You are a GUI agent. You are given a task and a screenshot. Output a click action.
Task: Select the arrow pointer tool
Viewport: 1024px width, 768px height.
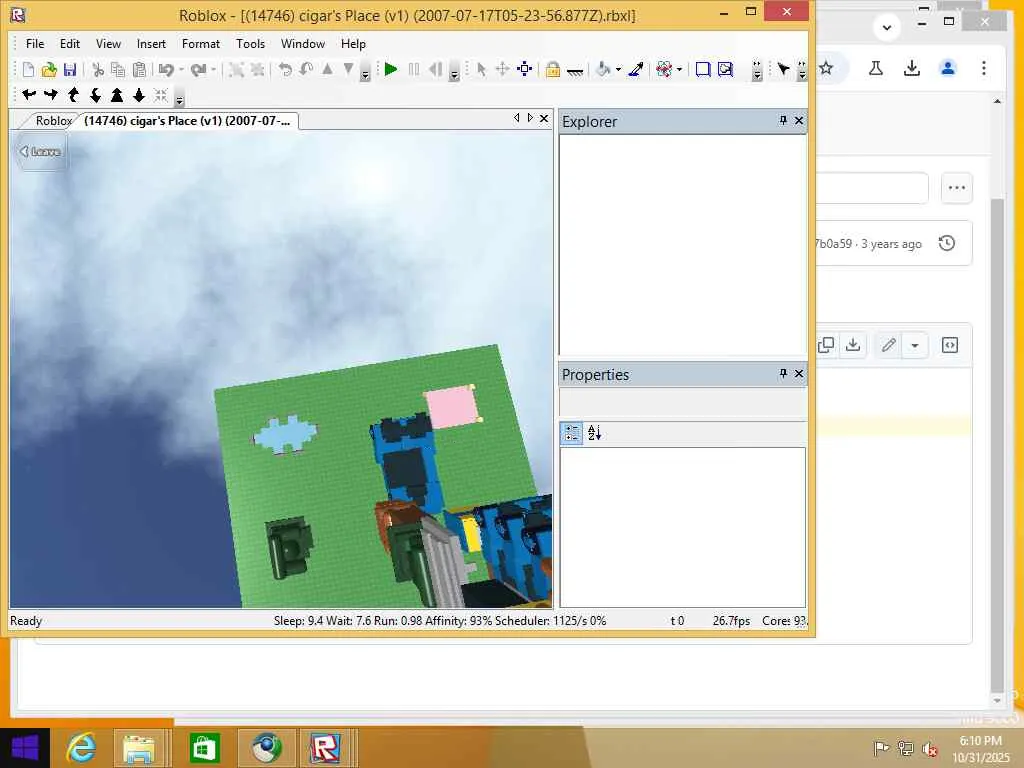click(x=481, y=69)
